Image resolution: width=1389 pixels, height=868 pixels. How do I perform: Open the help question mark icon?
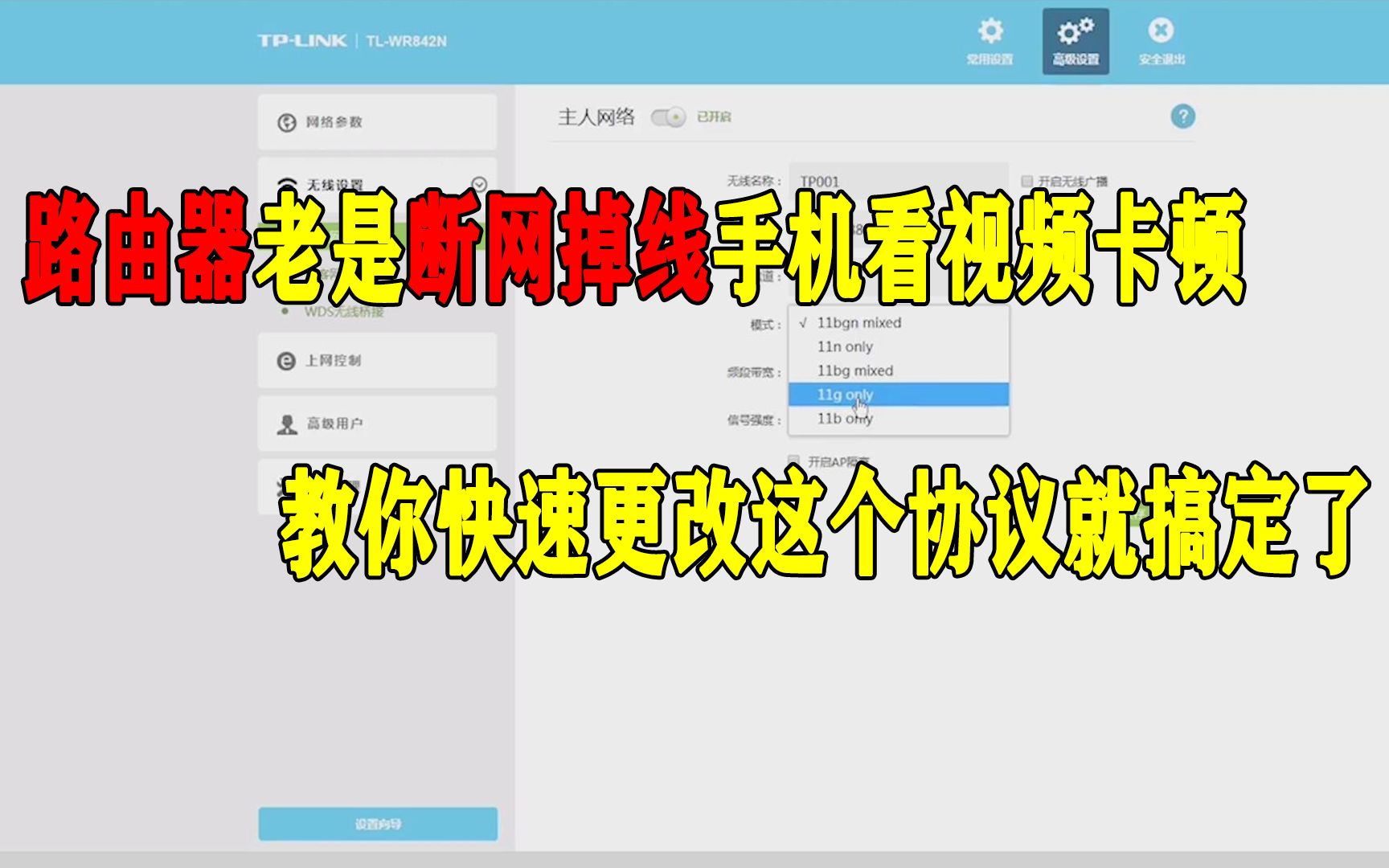coord(1182,117)
